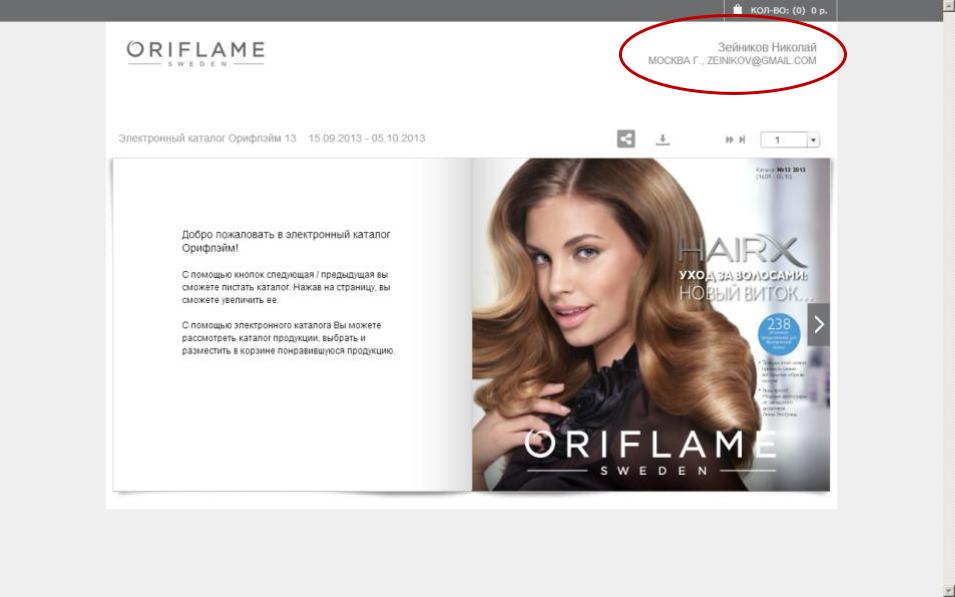Jump to the last catalog page icon
The image size is (955, 597).
pyautogui.click(x=742, y=140)
